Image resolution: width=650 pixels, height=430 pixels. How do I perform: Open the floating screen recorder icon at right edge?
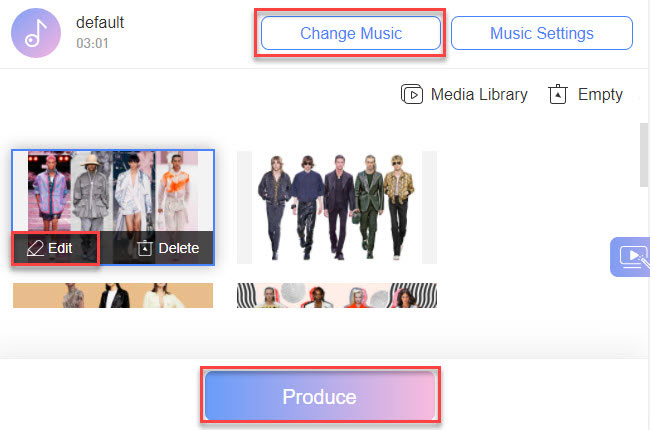pyautogui.click(x=632, y=257)
